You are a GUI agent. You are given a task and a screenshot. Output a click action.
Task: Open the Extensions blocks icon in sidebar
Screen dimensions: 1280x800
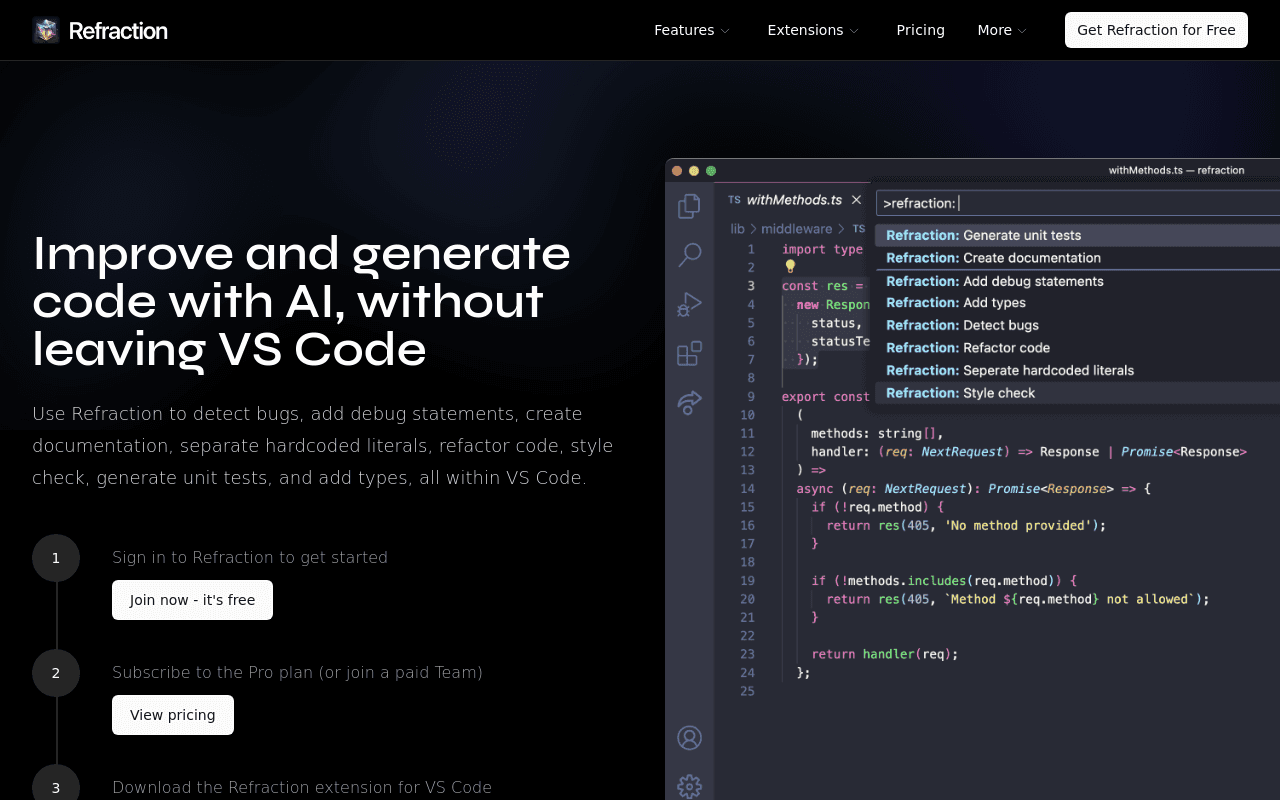[689, 353]
